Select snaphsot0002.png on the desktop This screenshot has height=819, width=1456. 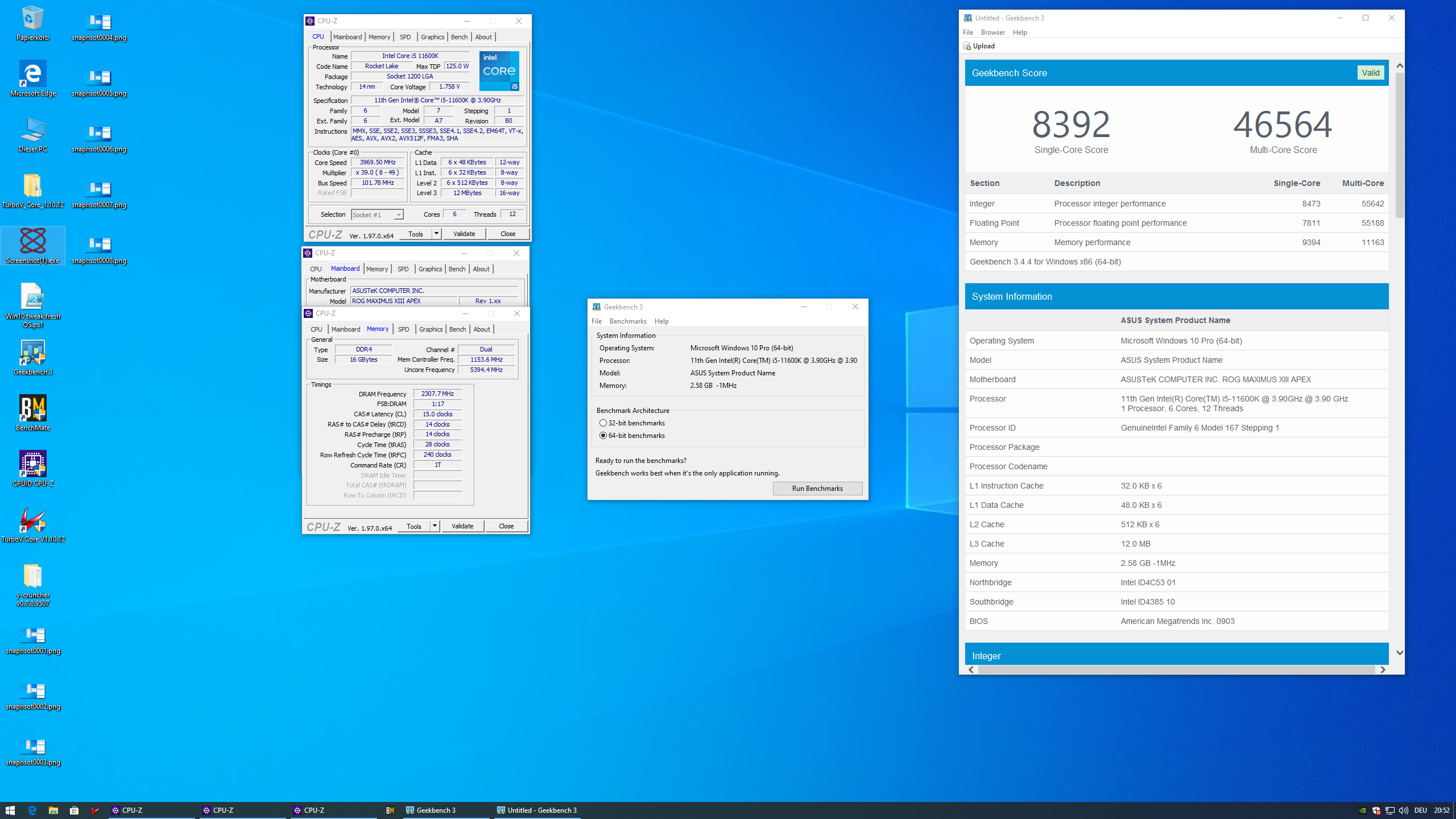click(32, 697)
